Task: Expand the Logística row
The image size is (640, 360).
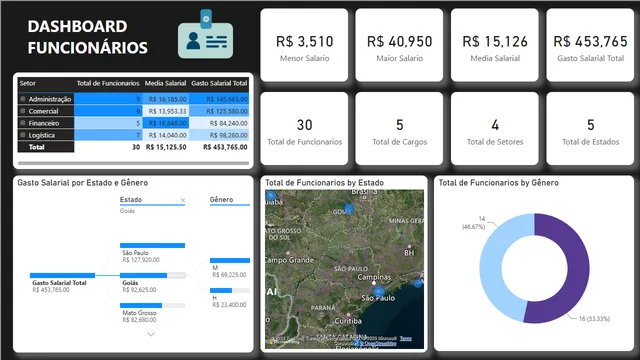Action: [23, 135]
